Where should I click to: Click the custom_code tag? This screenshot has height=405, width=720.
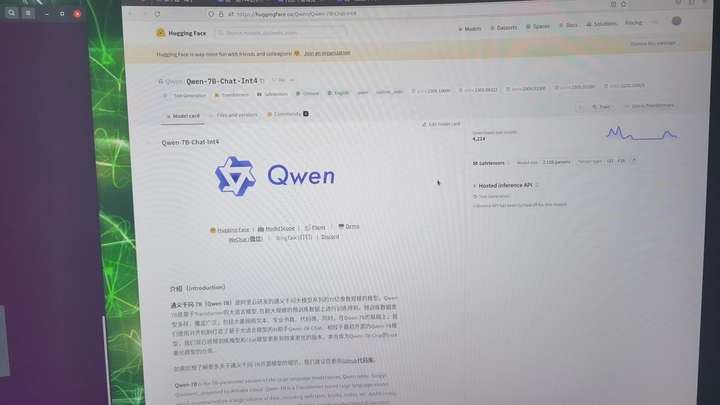(x=389, y=92)
